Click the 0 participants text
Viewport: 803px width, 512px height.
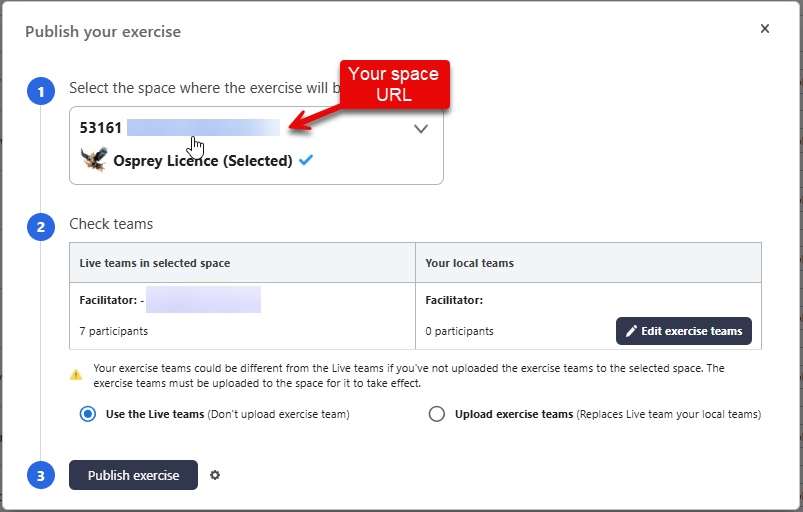[459, 331]
